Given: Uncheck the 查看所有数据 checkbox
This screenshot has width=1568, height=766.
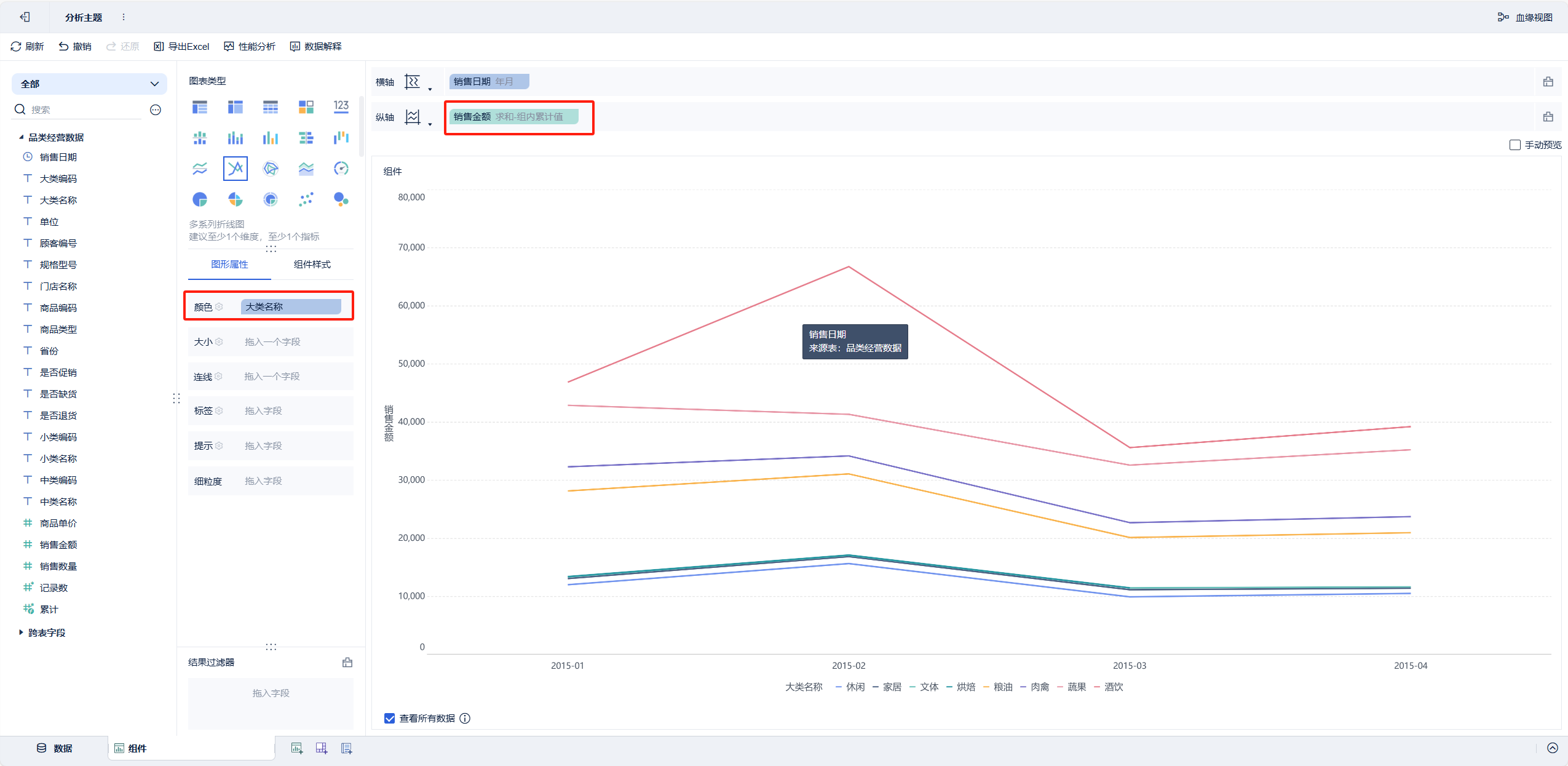Looking at the screenshot, I should (x=390, y=719).
